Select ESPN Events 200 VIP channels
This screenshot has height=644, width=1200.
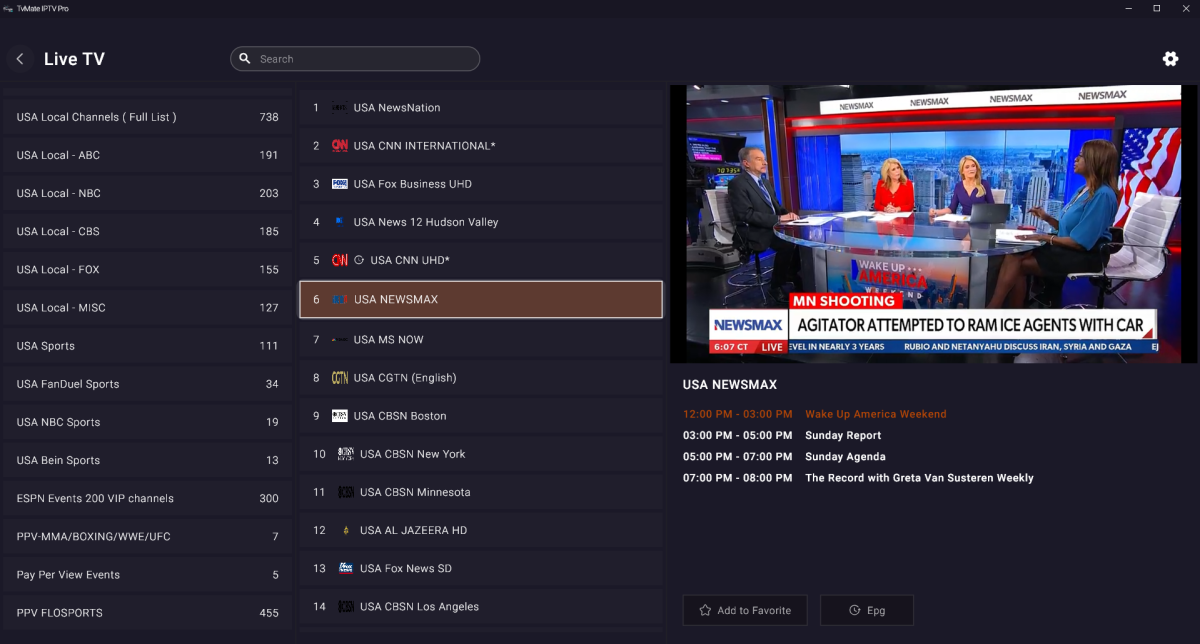point(147,498)
